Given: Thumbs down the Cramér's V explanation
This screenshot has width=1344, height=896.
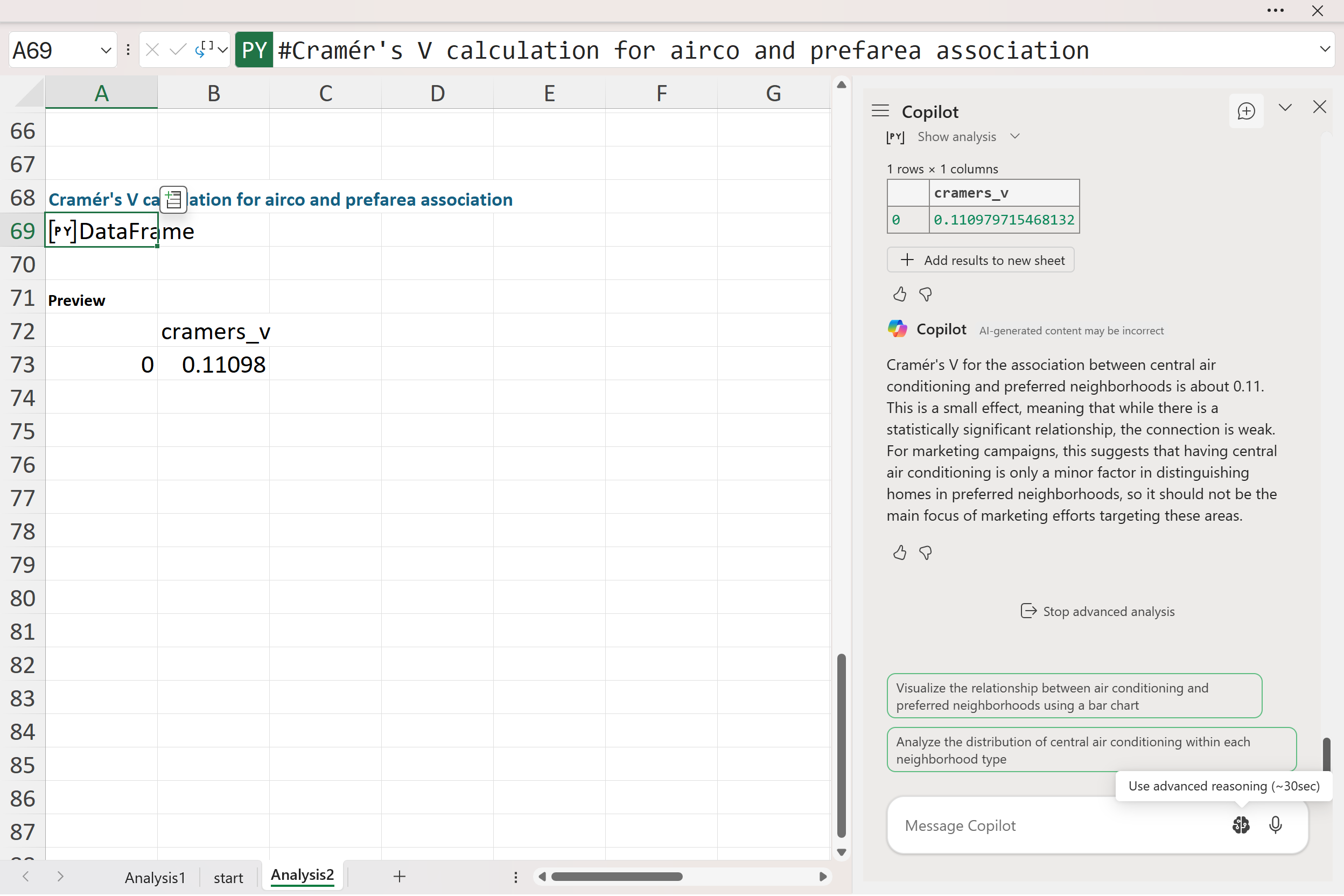Looking at the screenshot, I should tap(925, 552).
